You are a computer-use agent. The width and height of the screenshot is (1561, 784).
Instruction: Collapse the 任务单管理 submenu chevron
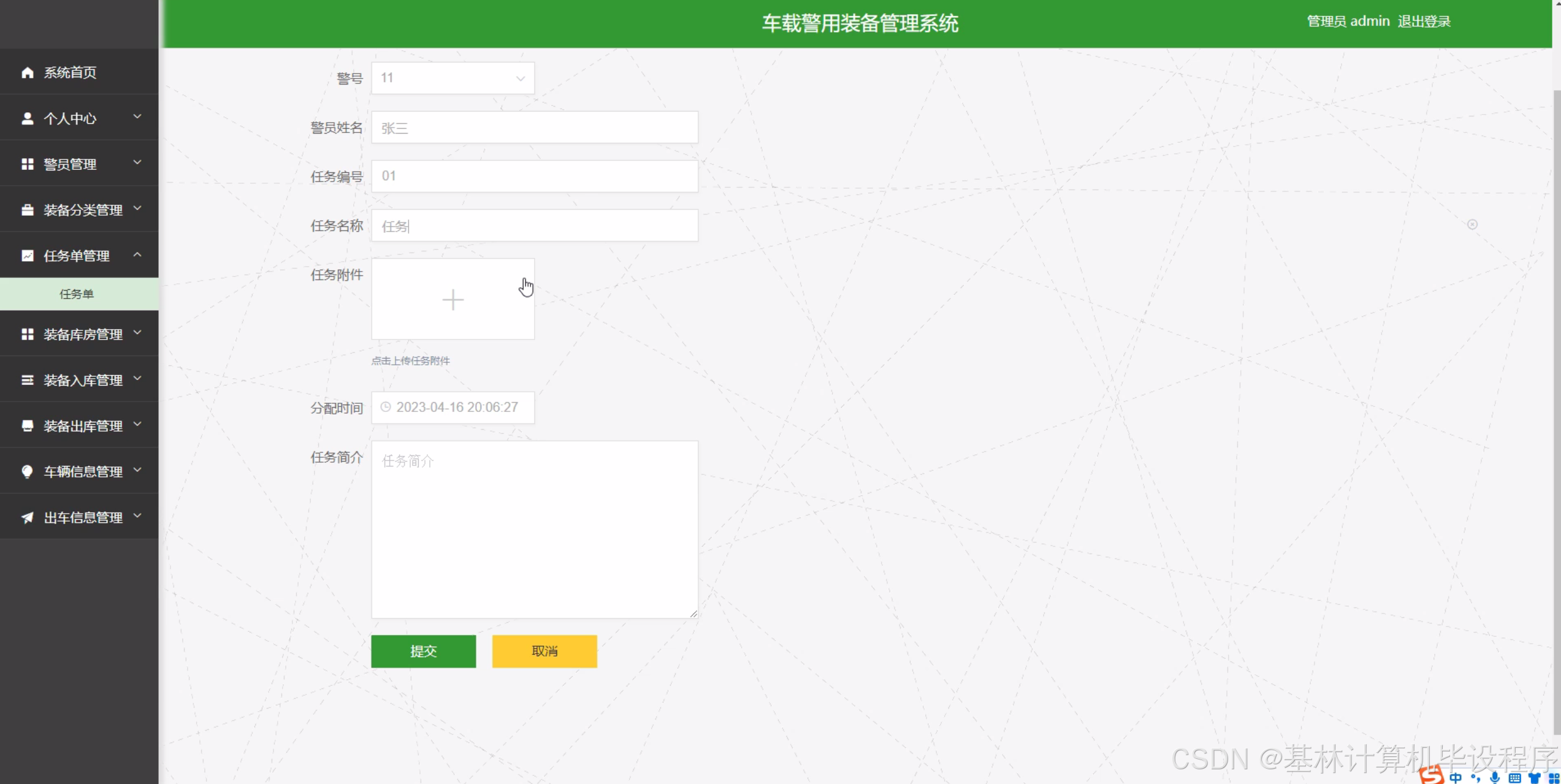point(137,254)
